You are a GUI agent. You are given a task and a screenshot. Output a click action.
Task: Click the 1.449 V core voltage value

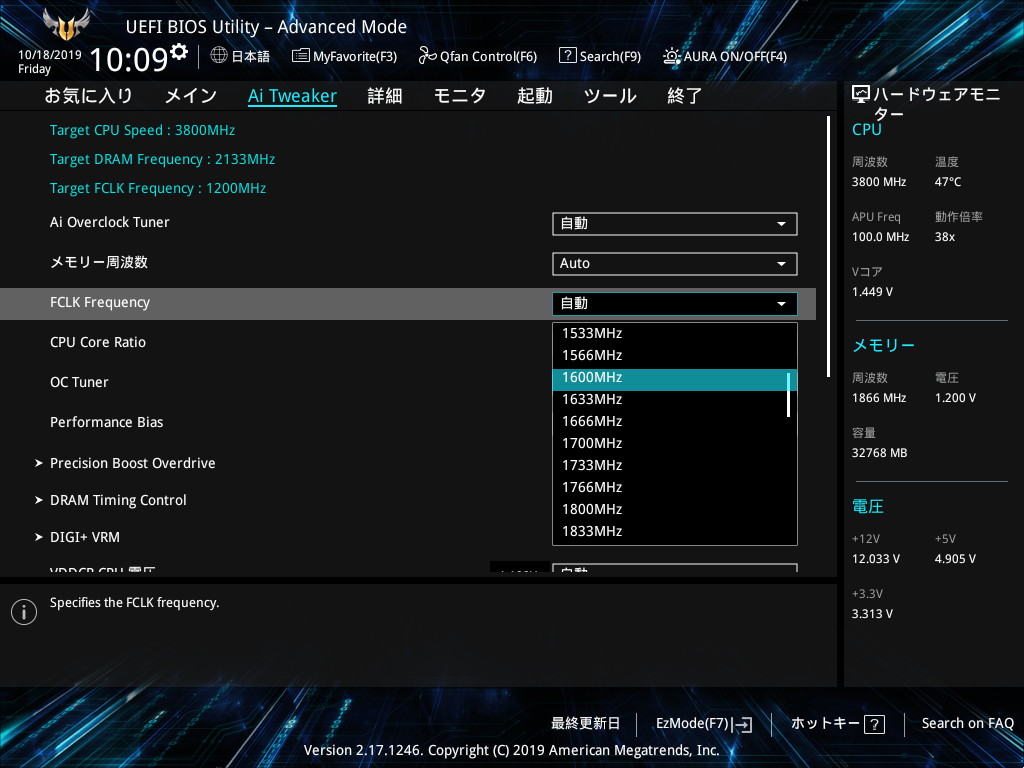[872, 292]
